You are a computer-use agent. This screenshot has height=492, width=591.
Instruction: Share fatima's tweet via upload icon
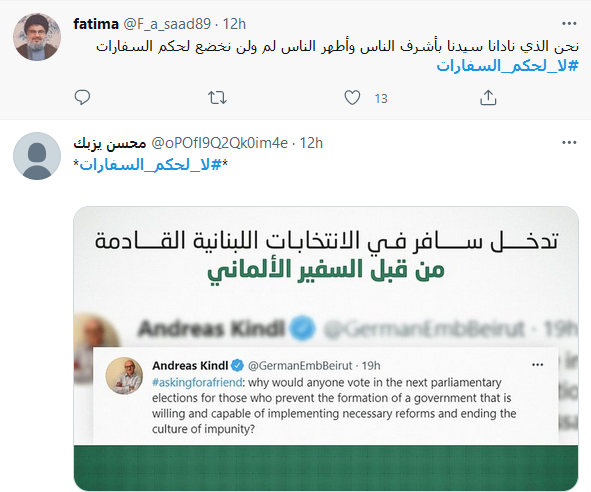click(488, 98)
